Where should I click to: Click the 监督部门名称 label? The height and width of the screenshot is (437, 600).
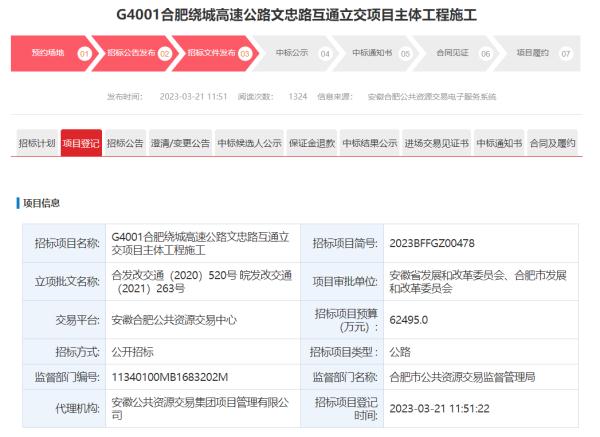tap(345, 377)
